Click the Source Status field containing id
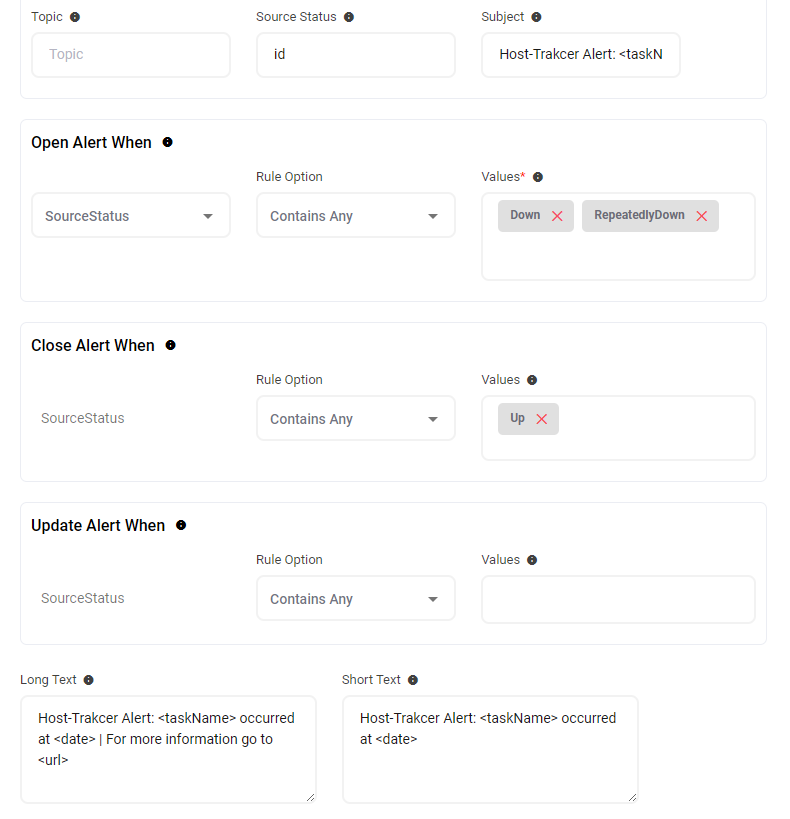This screenshot has height=819, width=790. [x=356, y=55]
